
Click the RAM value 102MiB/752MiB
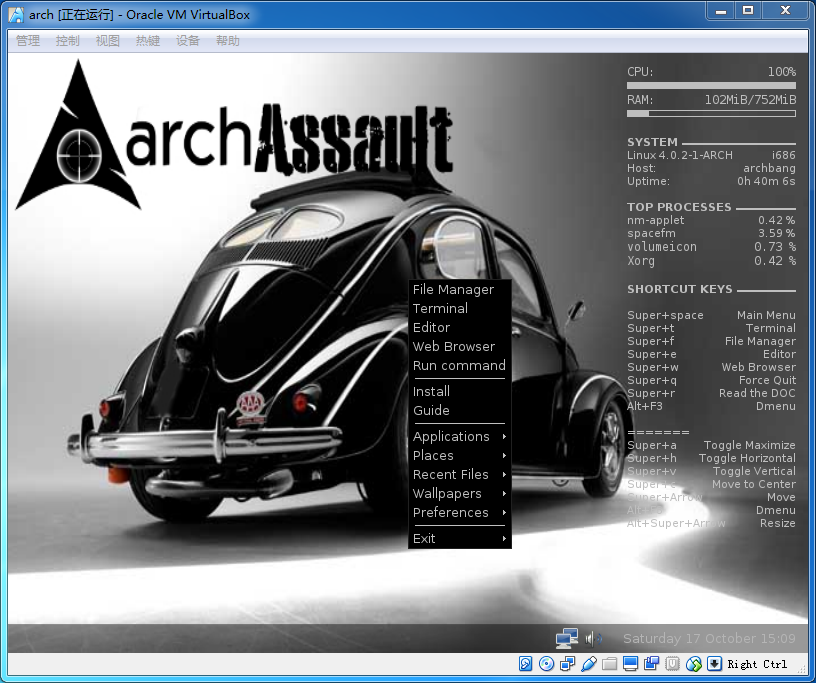750,99
